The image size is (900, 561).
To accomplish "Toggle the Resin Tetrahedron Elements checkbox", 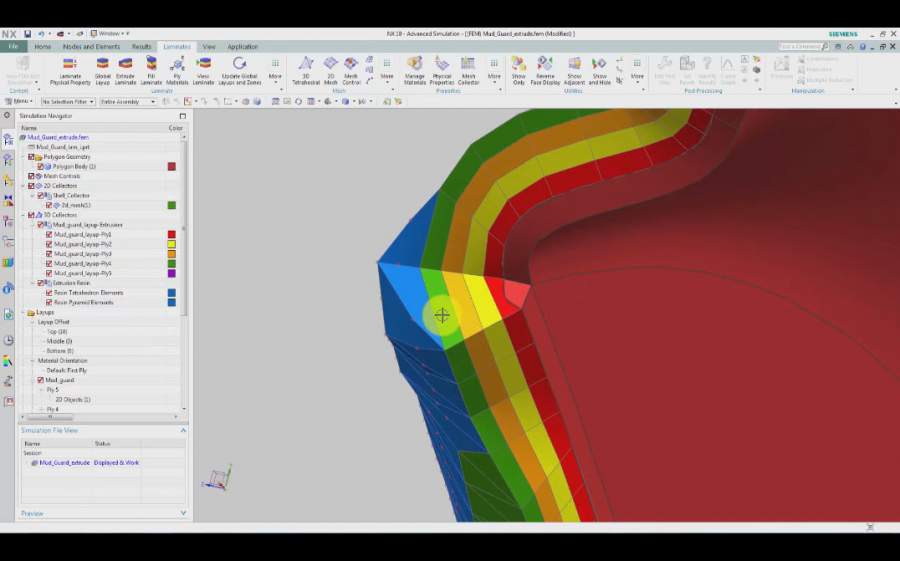I will [49, 292].
